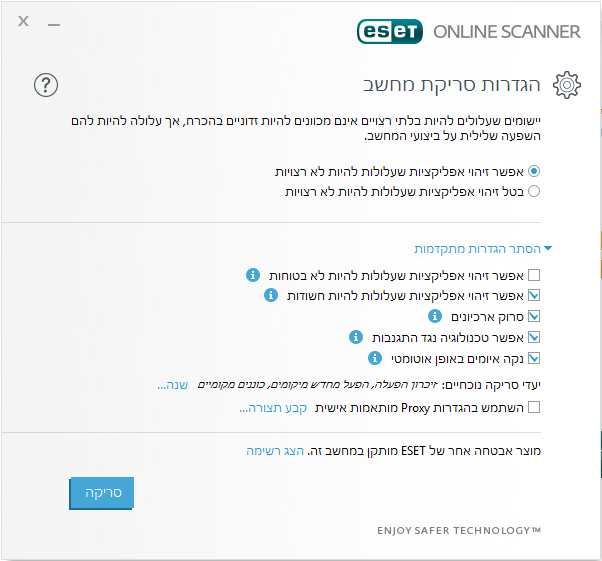Select radio בטל זיהוי אפליקציות שעלולות להיות לא רצויות
602x561 pixels.
(534, 191)
